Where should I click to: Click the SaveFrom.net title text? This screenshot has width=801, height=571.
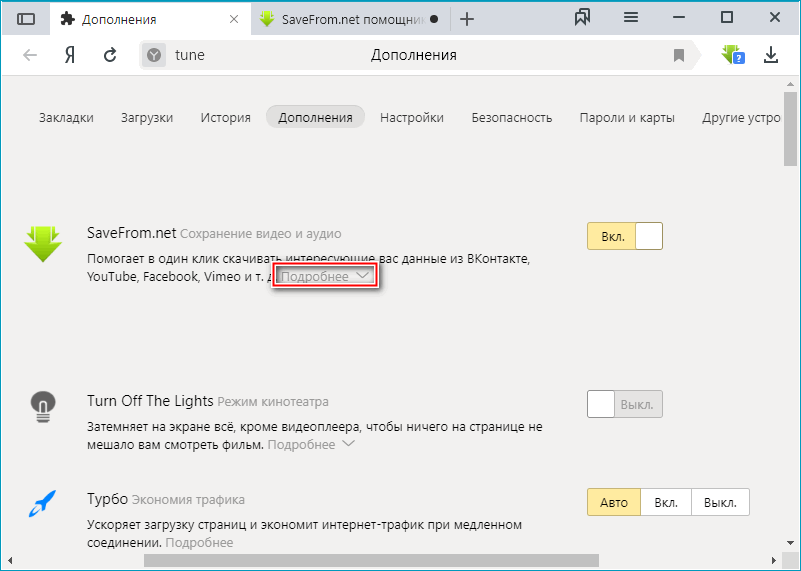click(x=131, y=233)
